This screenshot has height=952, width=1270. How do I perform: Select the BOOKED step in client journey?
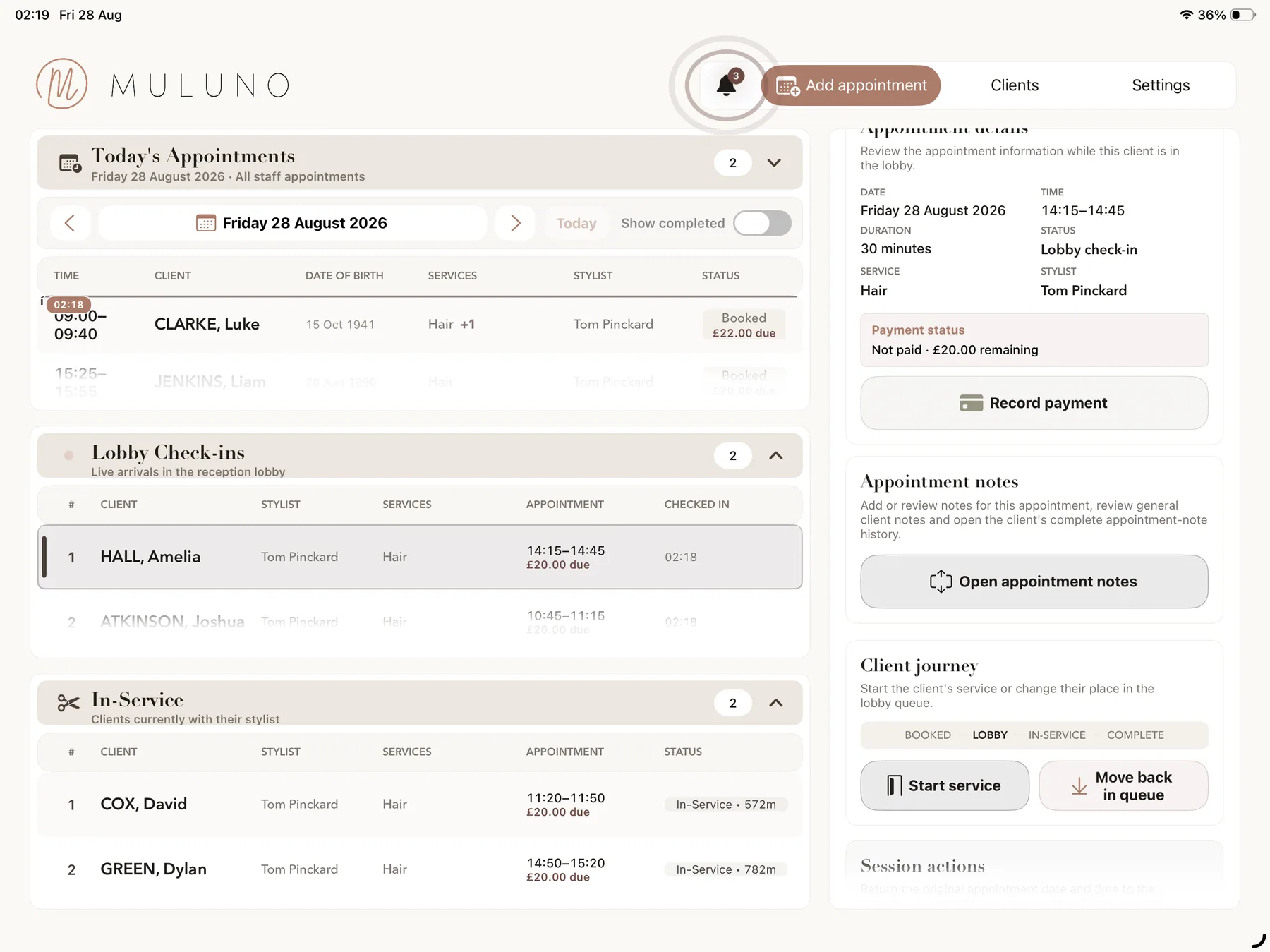pyautogui.click(x=927, y=735)
